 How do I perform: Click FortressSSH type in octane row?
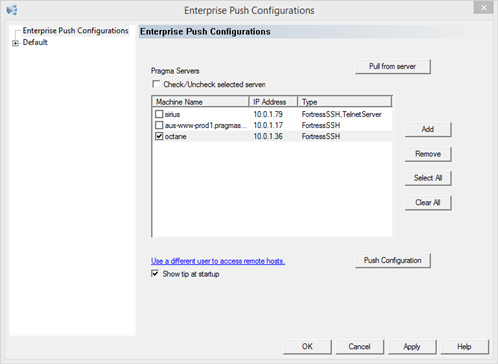[x=321, y=136]
